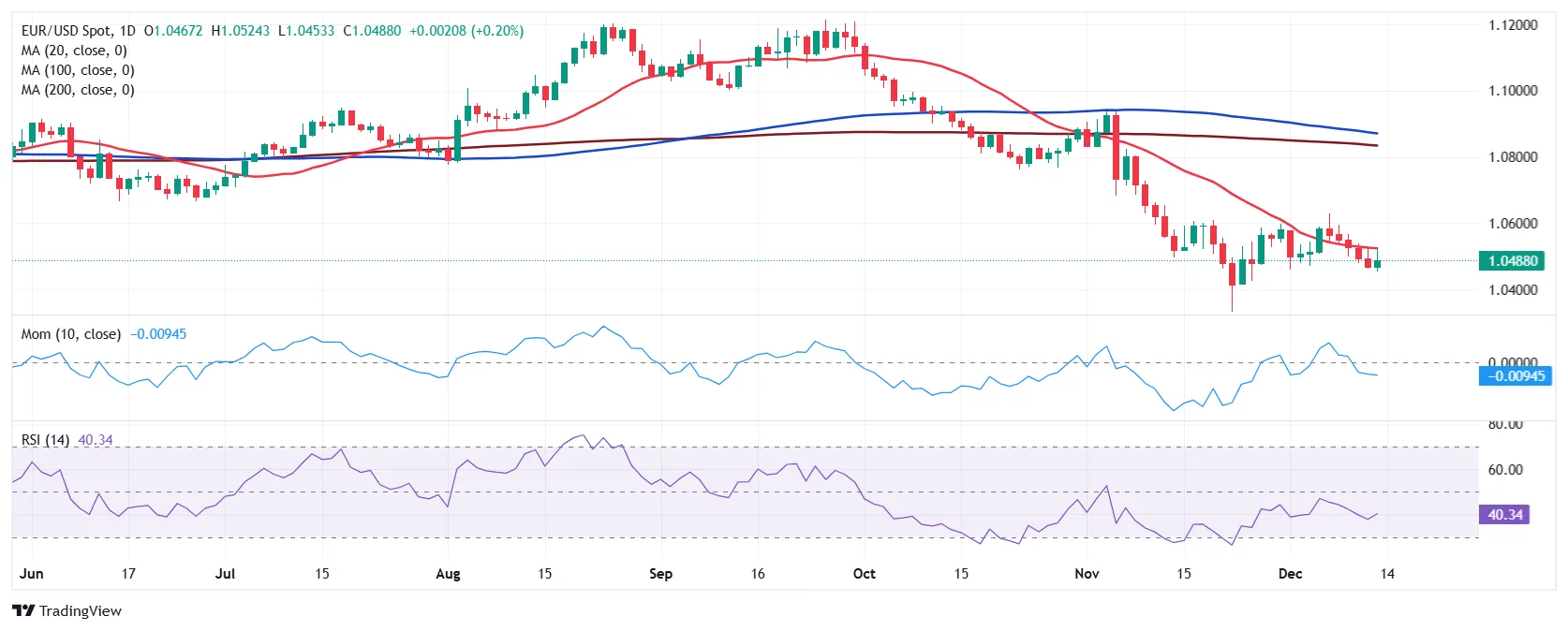Click the RSI axis 60.00 label
This screenshot has height=631, width=1568.
[1505, 470]
